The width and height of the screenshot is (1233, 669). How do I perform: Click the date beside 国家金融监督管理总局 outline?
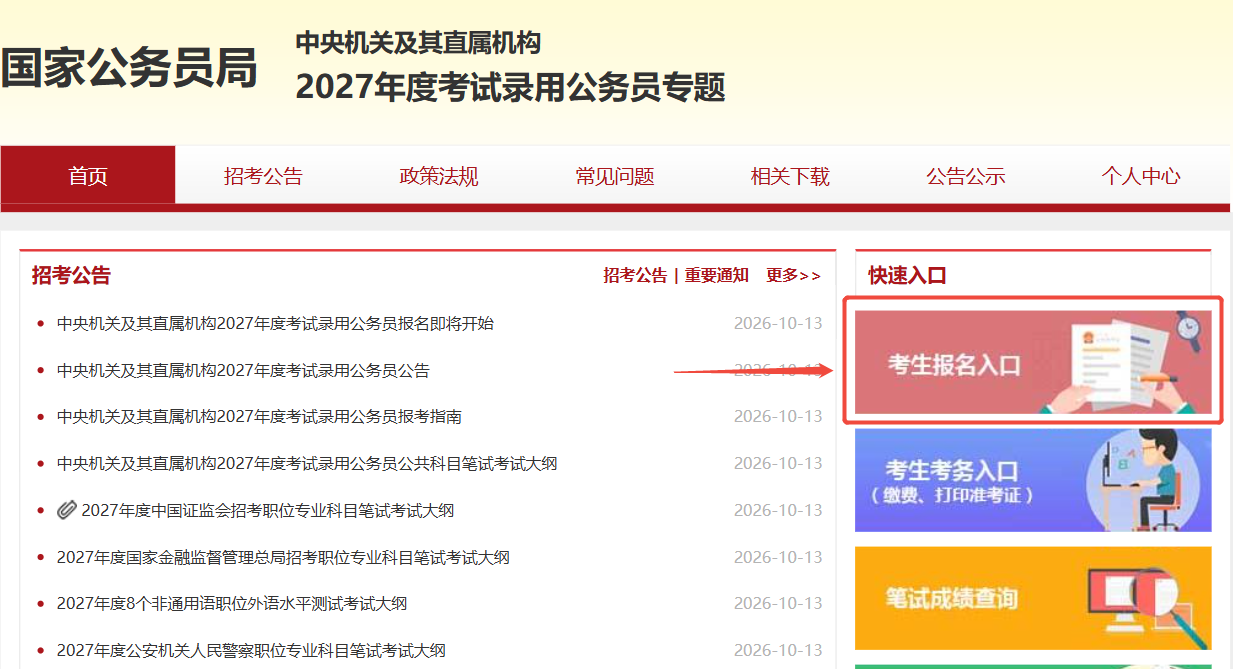tap(778, 557)
